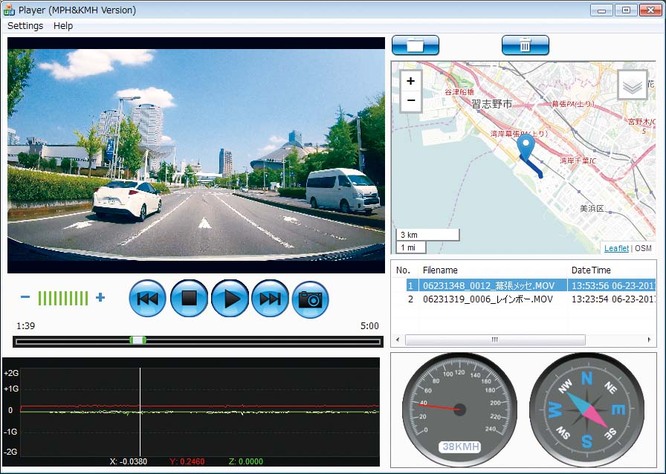Decrease volume with the minus icon
Screen dimensions: 666x474
tap(25, 297)
